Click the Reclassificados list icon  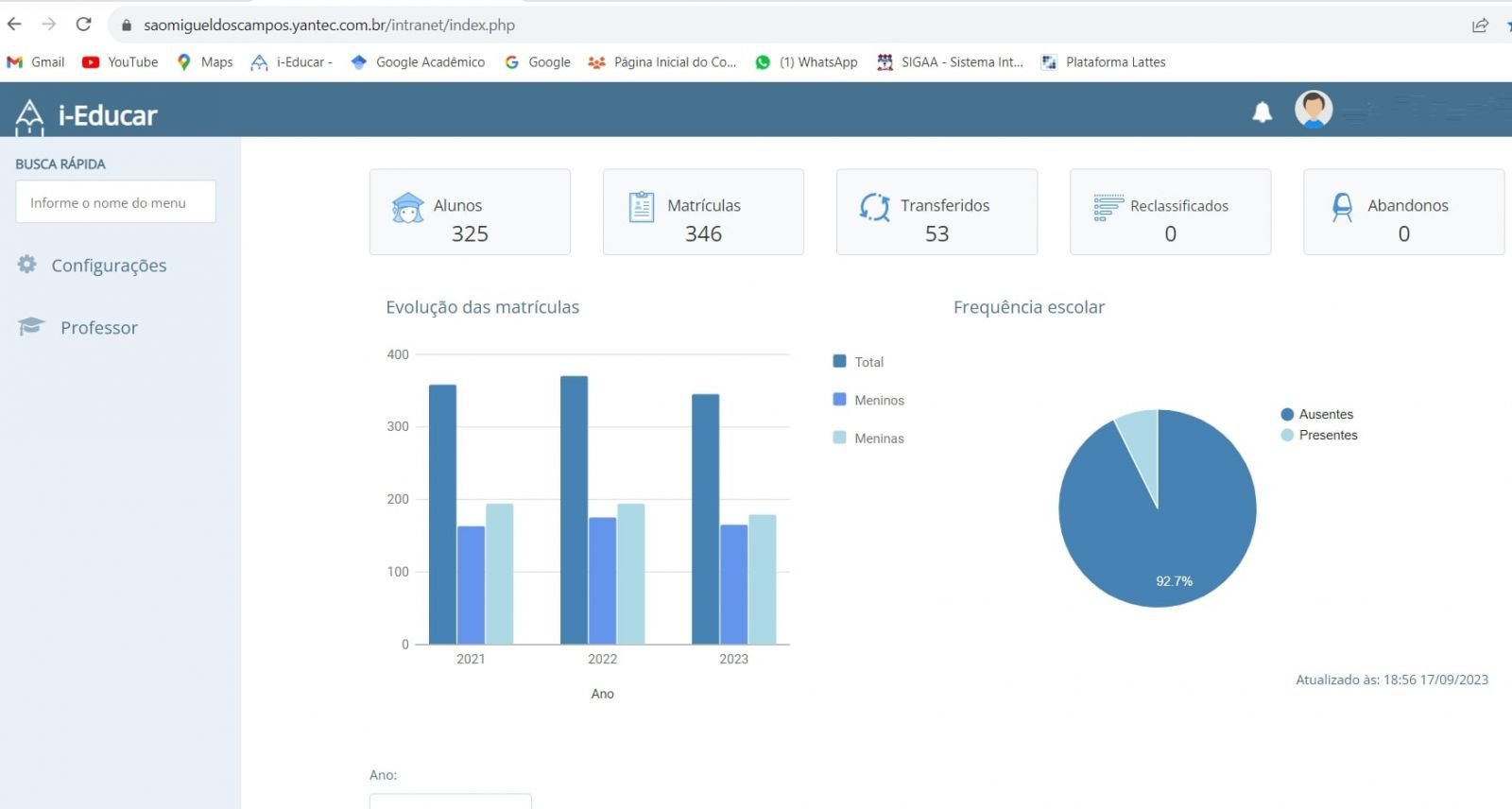coord(1108,207)
